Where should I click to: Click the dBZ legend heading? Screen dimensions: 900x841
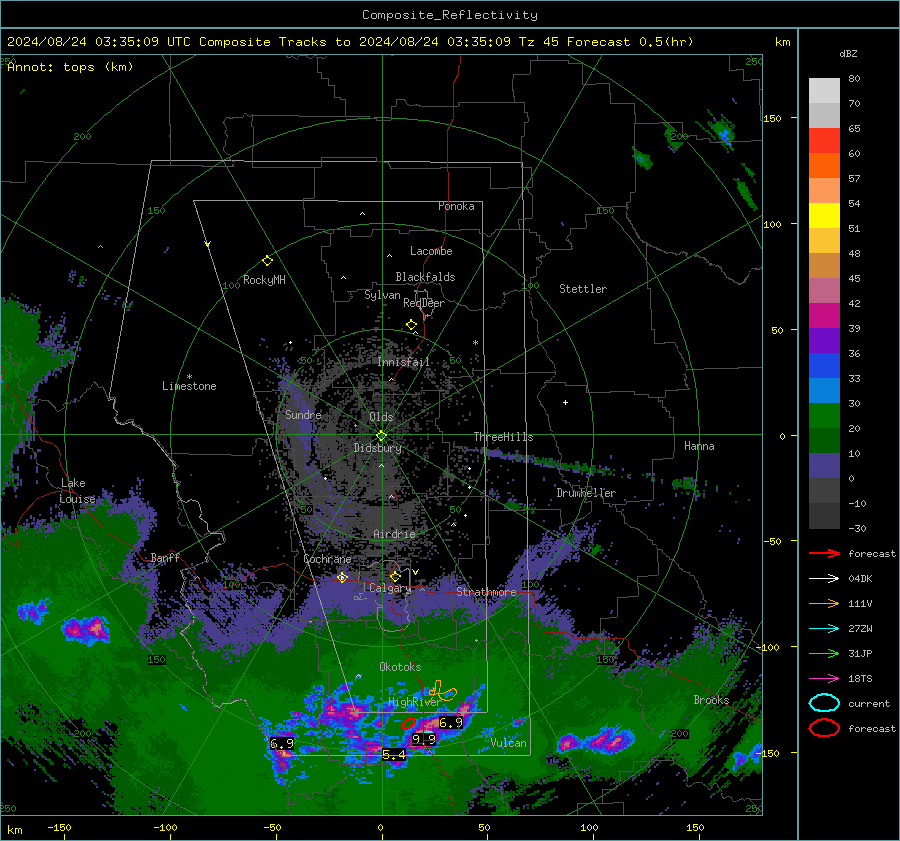pyautogui.click(x=848, y=54)
